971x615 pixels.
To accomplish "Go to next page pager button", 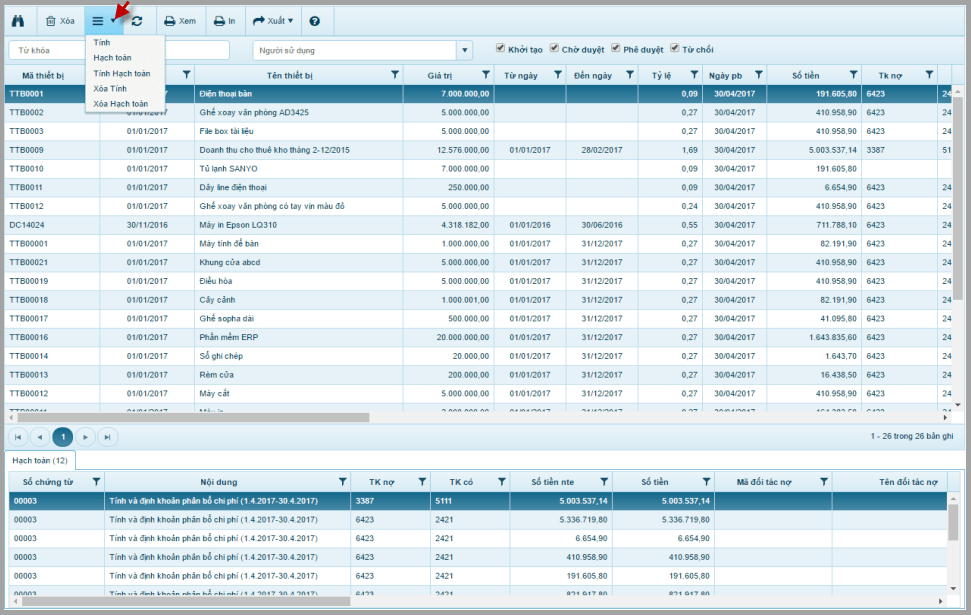I will [x=85, y=437].
